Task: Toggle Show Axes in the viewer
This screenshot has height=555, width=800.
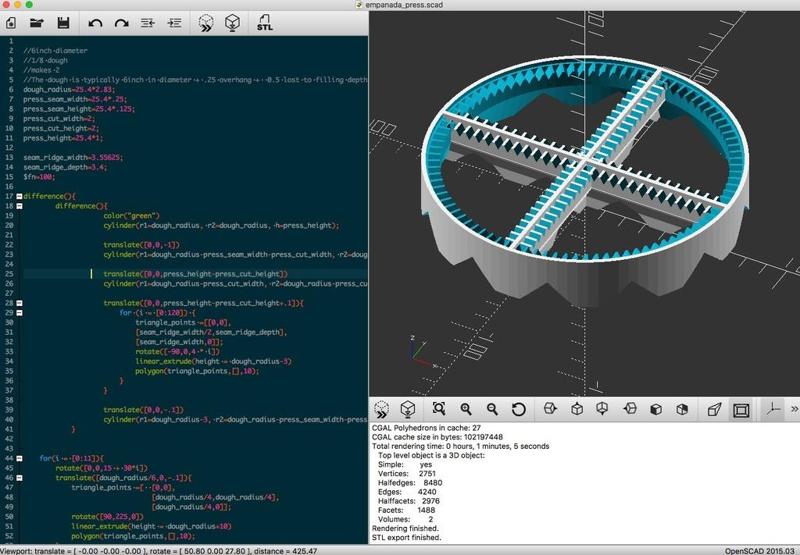Action: click(772, 409)
